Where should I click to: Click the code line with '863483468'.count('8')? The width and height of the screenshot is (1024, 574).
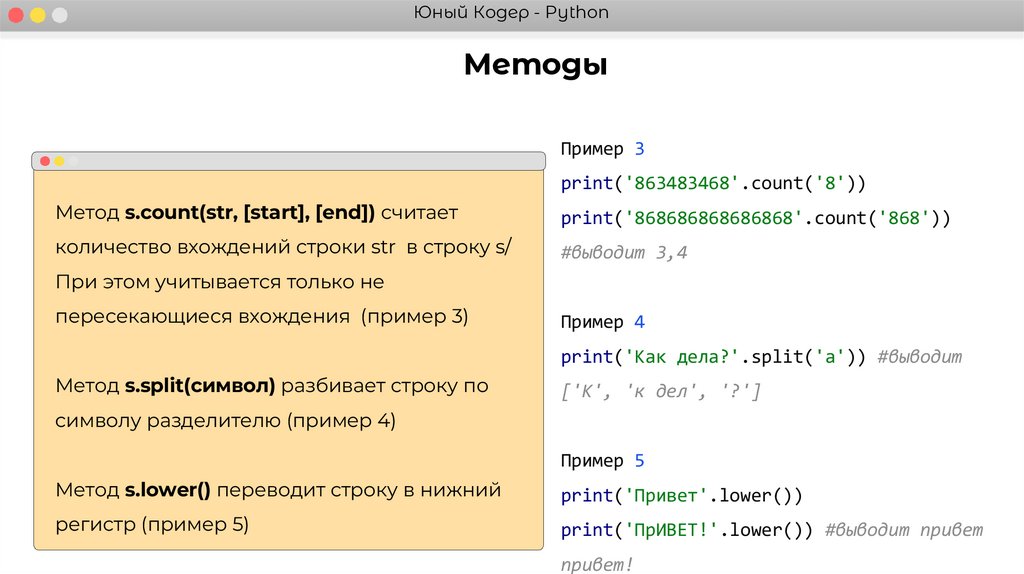(712, 184)
